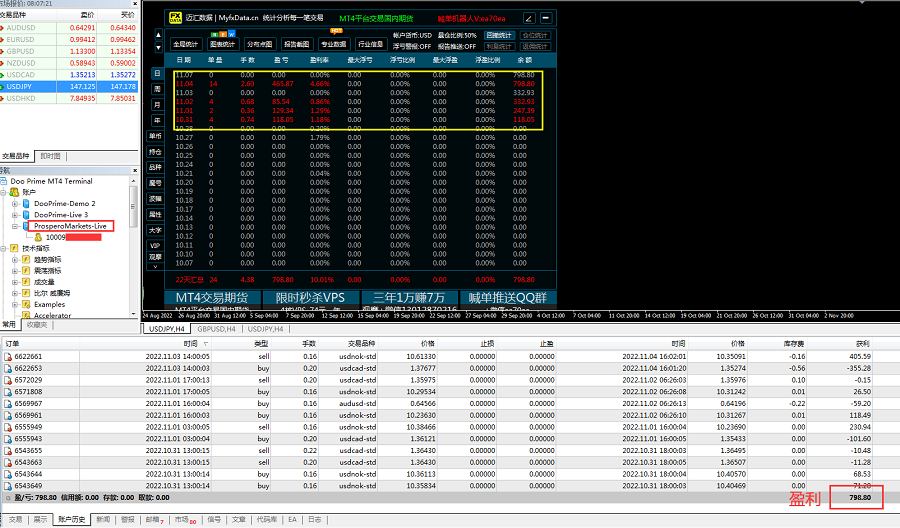Expand the 比尔 威廉姆 tree node

(x=15, y=293)
